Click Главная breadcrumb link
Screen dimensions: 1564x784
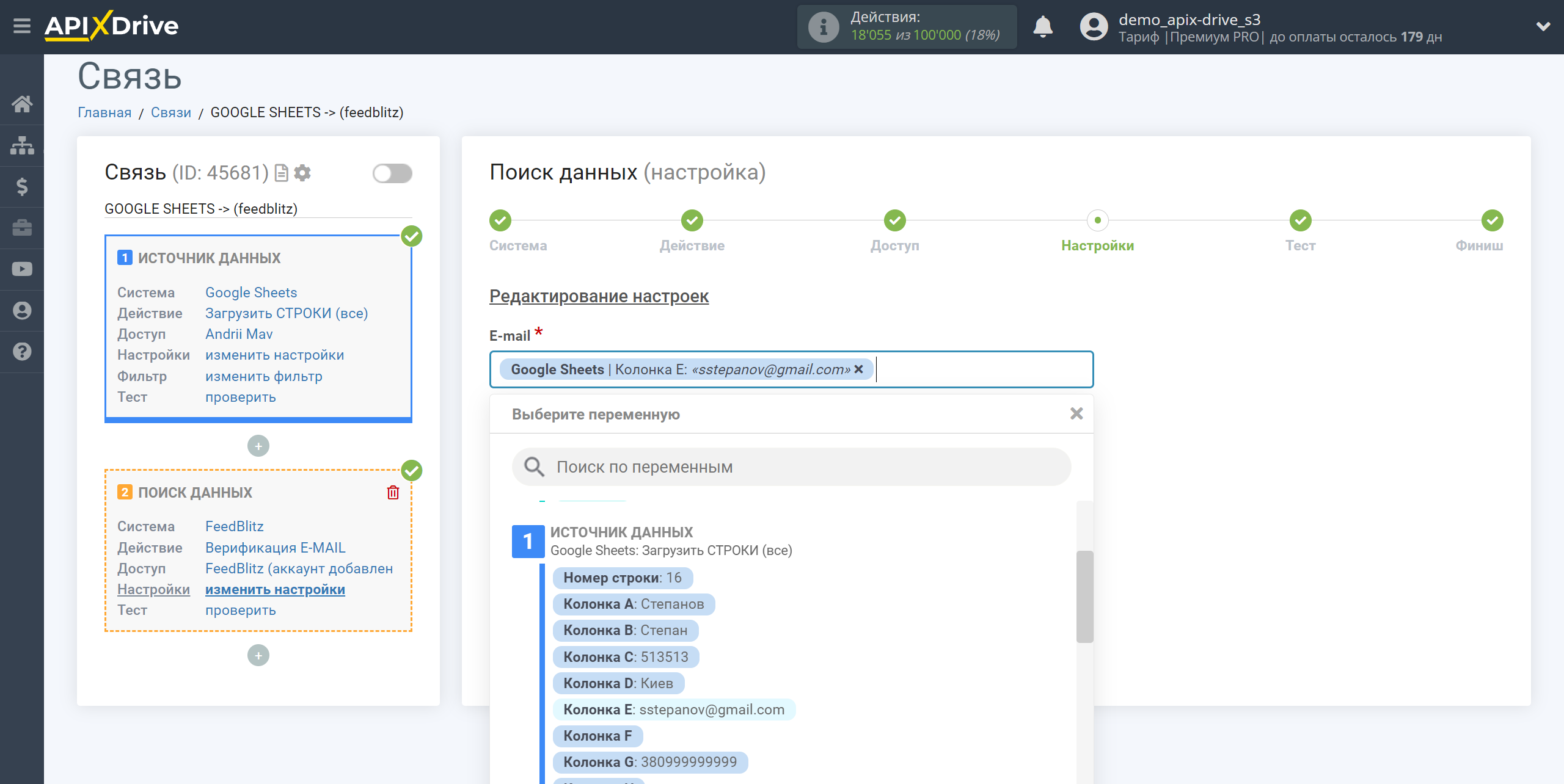pyautogui.click(x=104, y=112)
